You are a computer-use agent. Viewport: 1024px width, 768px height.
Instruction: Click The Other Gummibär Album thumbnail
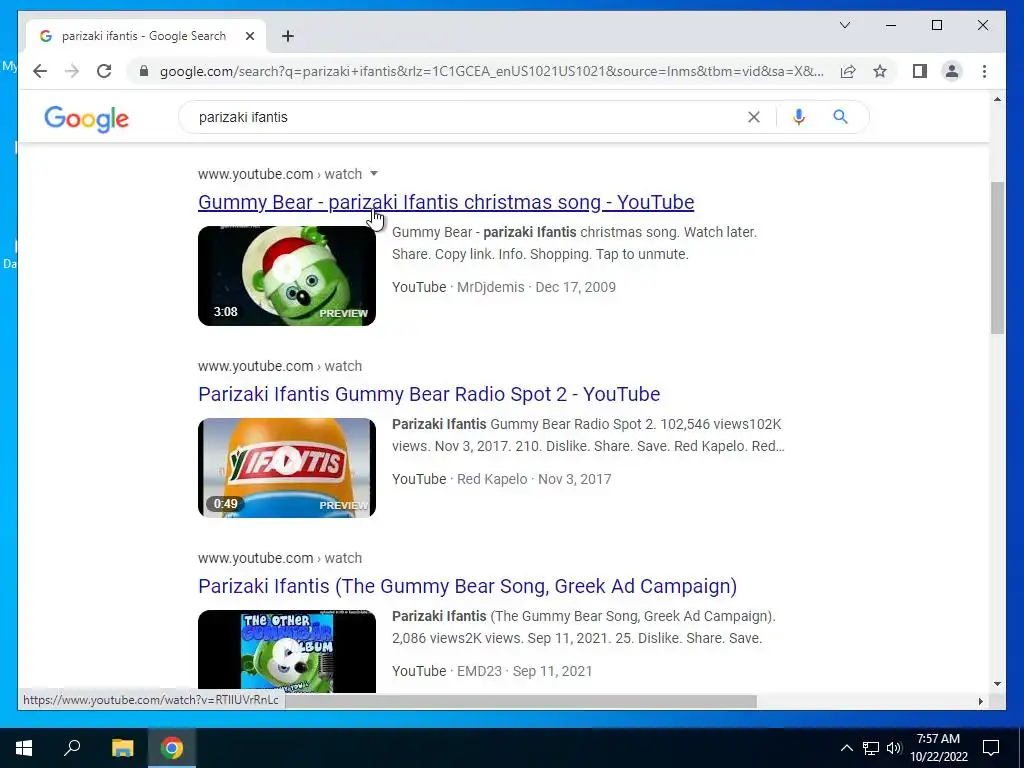(x=287, y=651)
